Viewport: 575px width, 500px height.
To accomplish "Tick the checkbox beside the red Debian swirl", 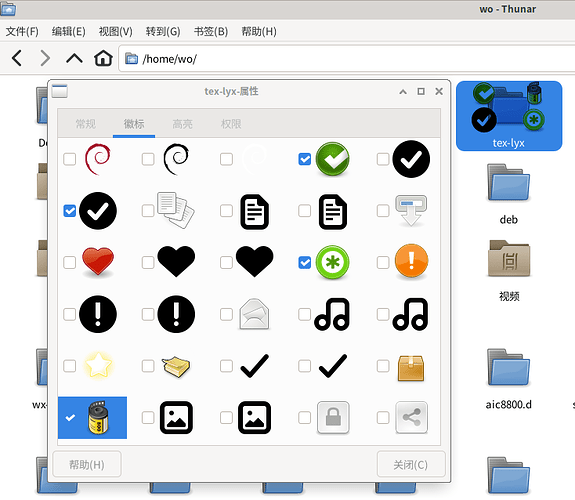I will 69,159.
